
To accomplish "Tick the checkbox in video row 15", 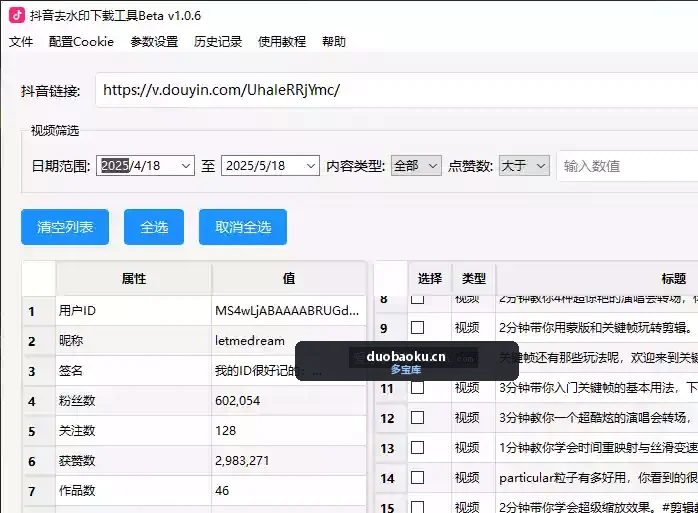I will click(x=418, y=507).
